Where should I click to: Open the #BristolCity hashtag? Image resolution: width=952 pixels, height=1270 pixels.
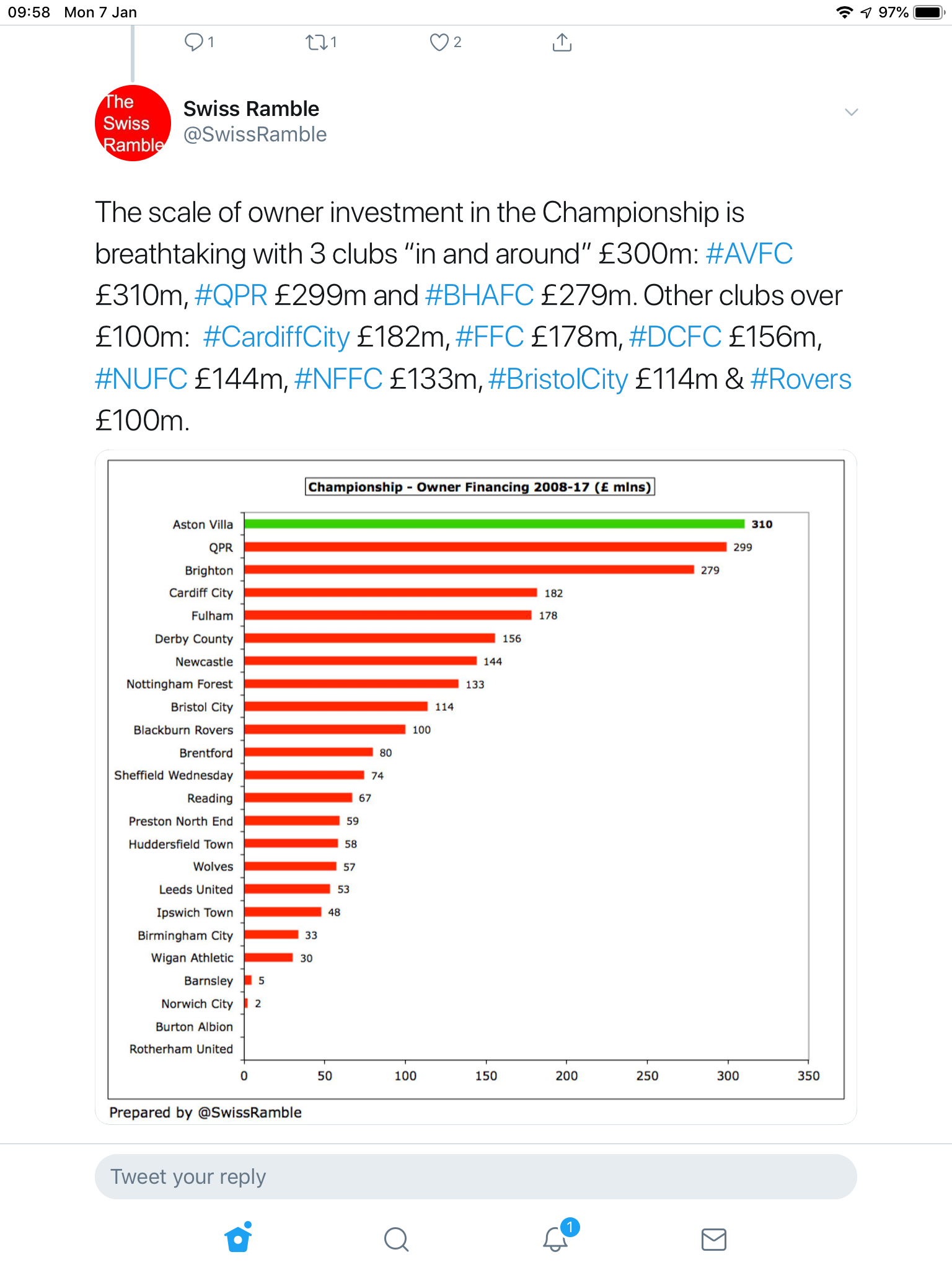click(558, 379)
